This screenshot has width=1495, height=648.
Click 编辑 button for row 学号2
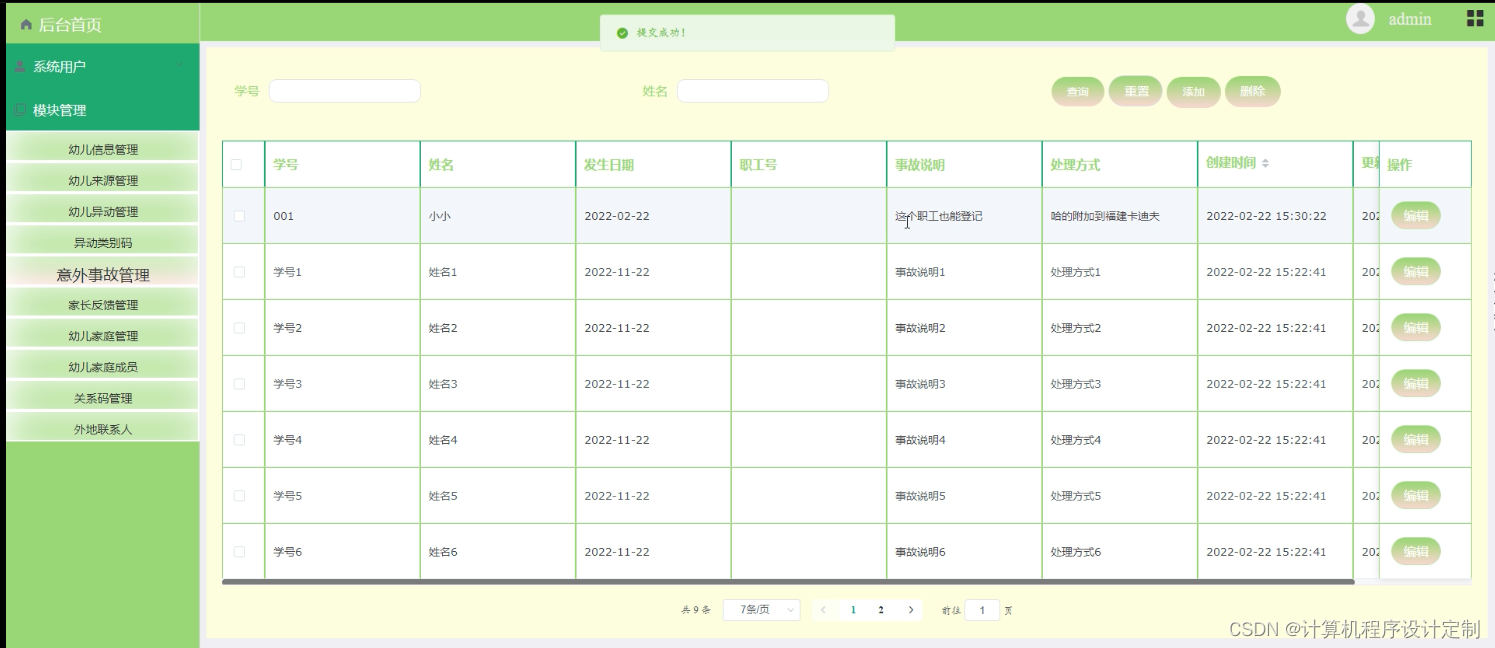[x=1415, y=328]
